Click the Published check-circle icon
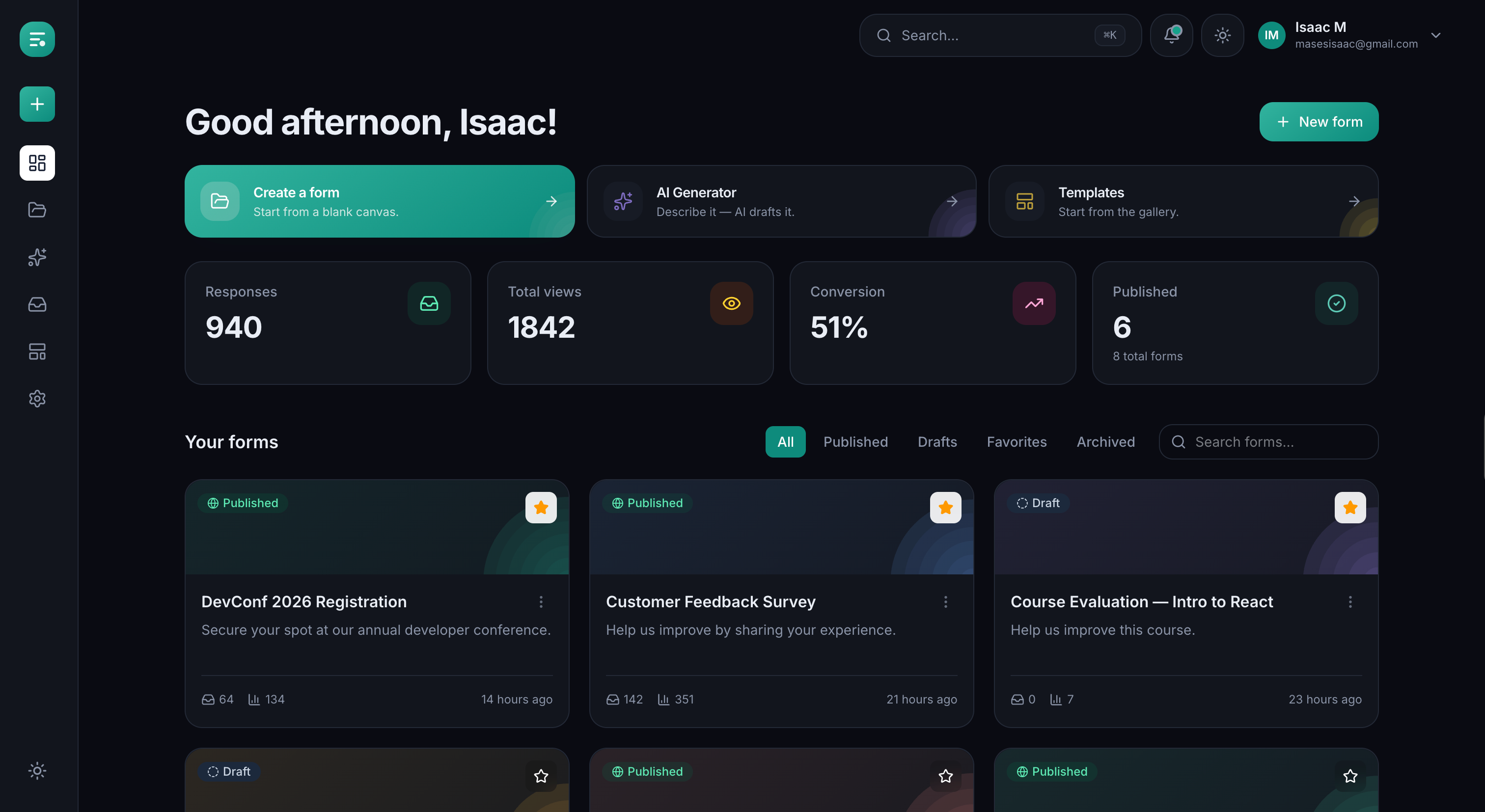The width and height of the screenshot is (1485, 812). point(1336,303)
